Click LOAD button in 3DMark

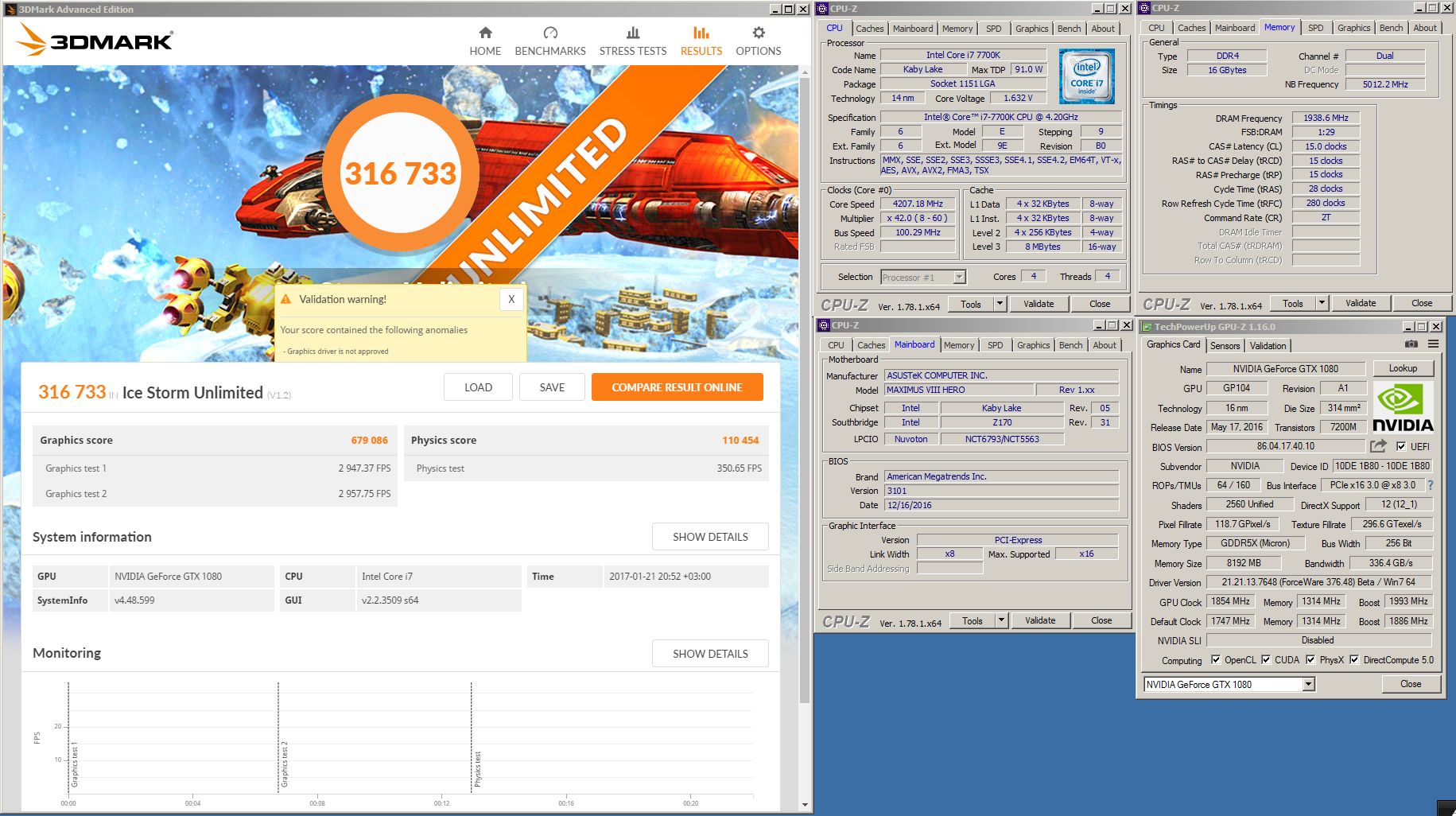[x=478, y=387]
